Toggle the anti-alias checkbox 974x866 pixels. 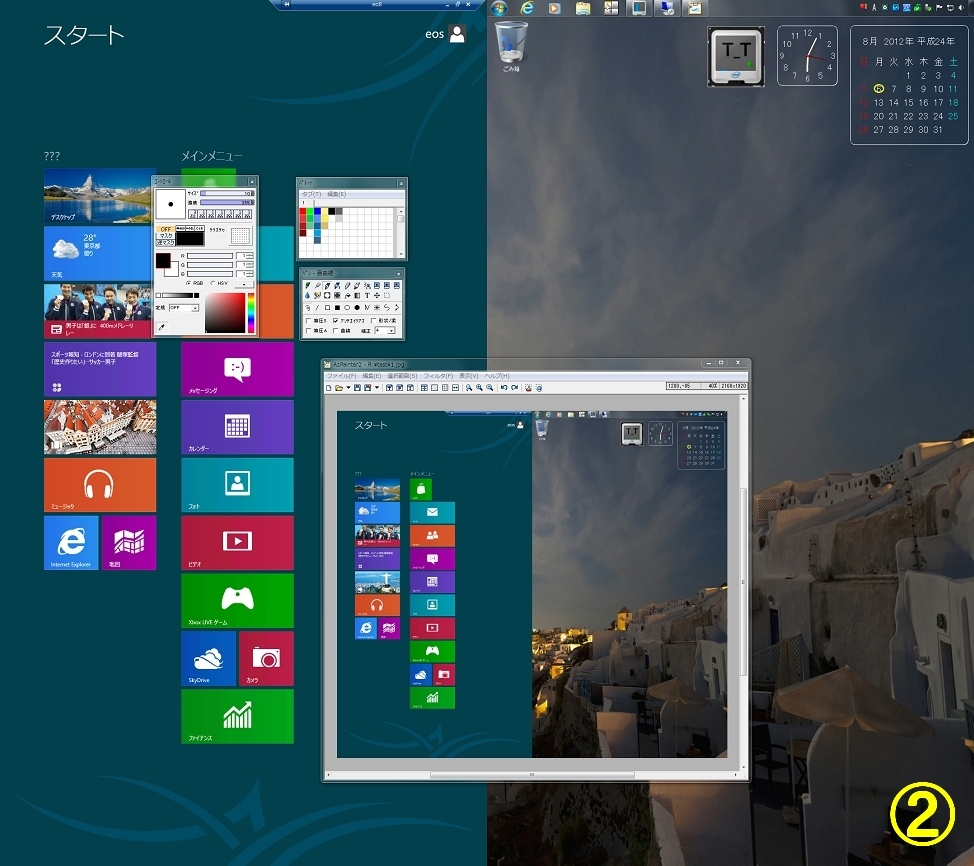tap(337, 320)
